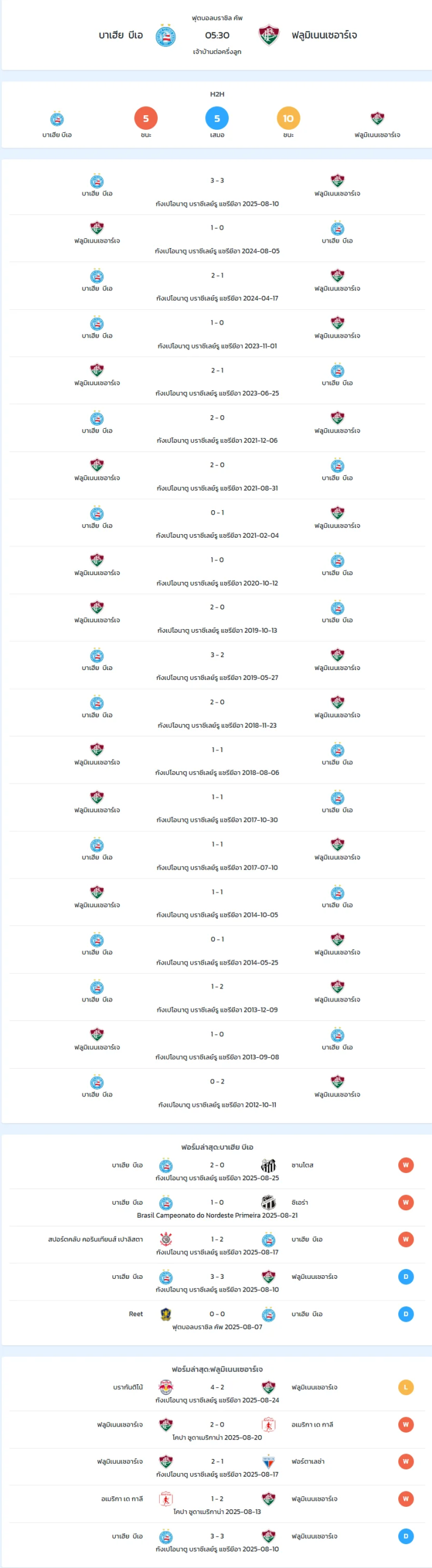Click the Ceará crest in Bahia form
The height and width of the screenshot is (1568, 432).
tap(269, 1202)
